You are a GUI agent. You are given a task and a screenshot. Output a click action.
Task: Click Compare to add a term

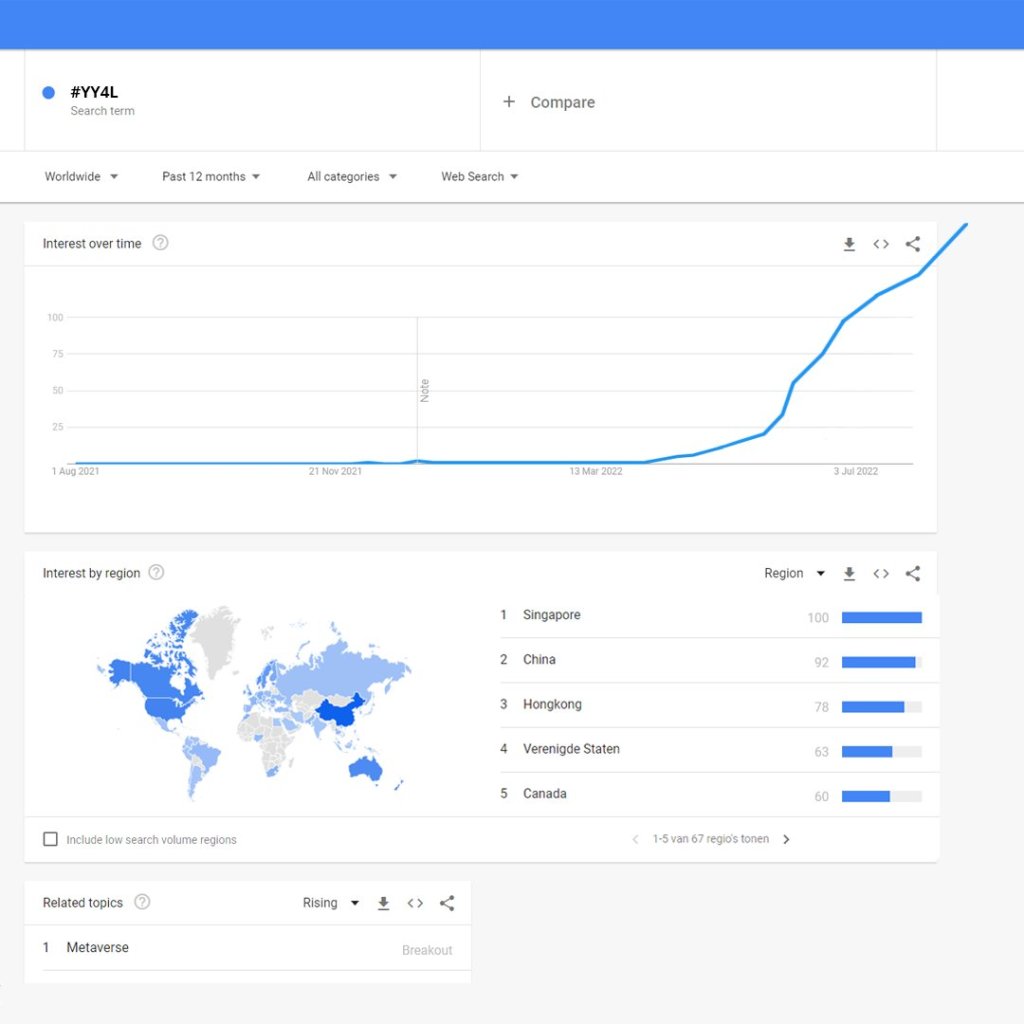[550, 102]
